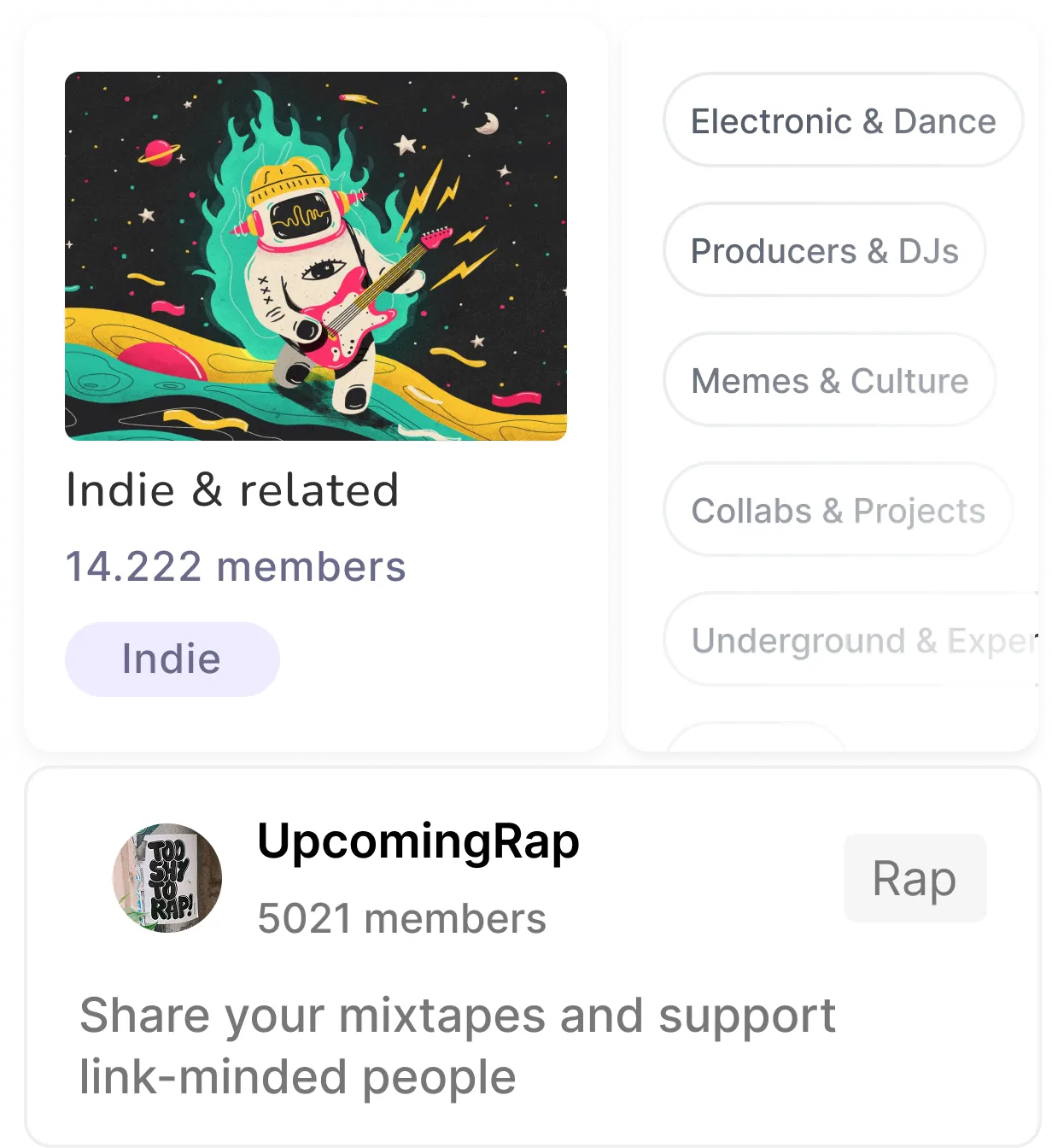Screen dimensions: 1052x1148
Task: Click the 5021 members text
Action: 401,919
